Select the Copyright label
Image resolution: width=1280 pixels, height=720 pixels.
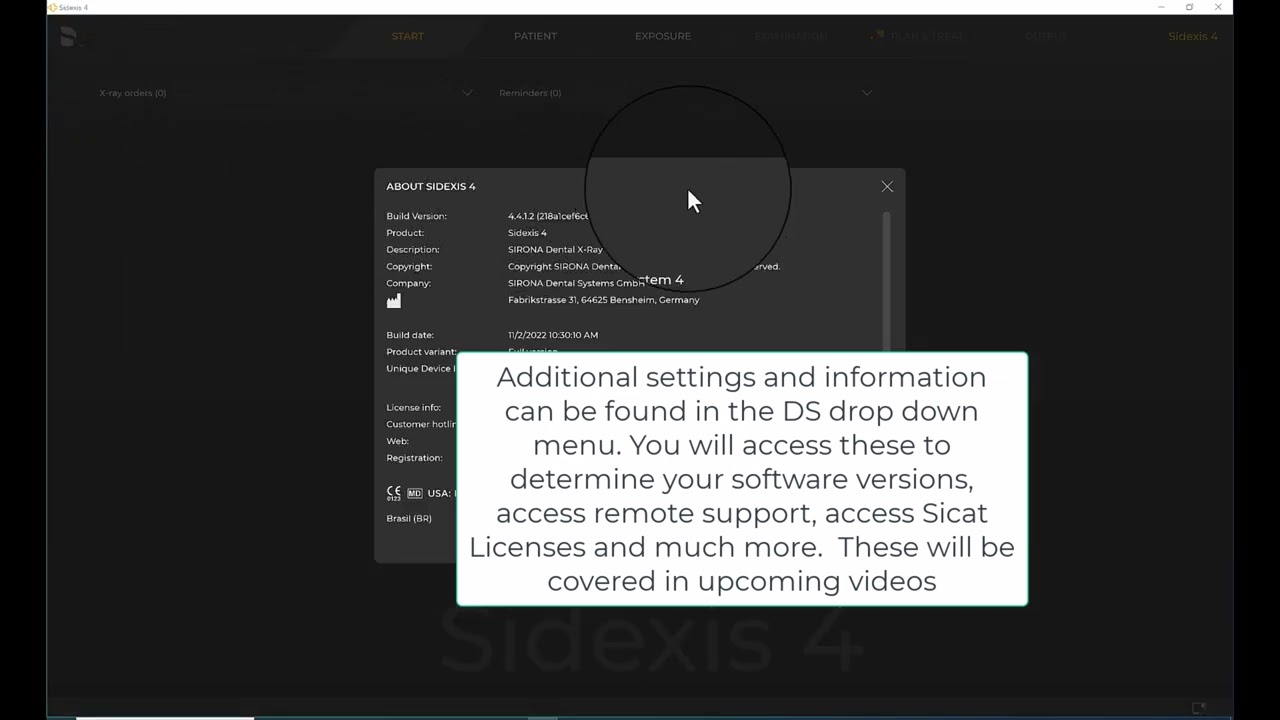point(409,267)
